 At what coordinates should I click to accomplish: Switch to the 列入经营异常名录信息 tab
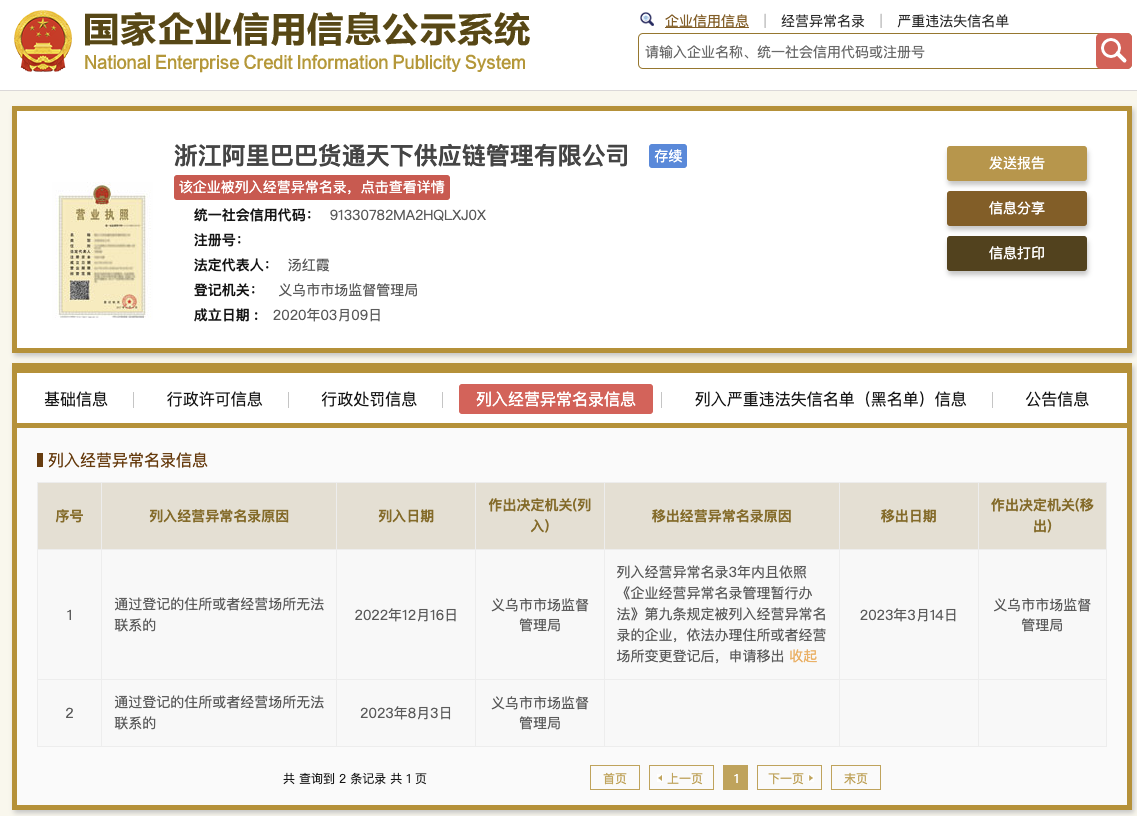pos(555,399)
